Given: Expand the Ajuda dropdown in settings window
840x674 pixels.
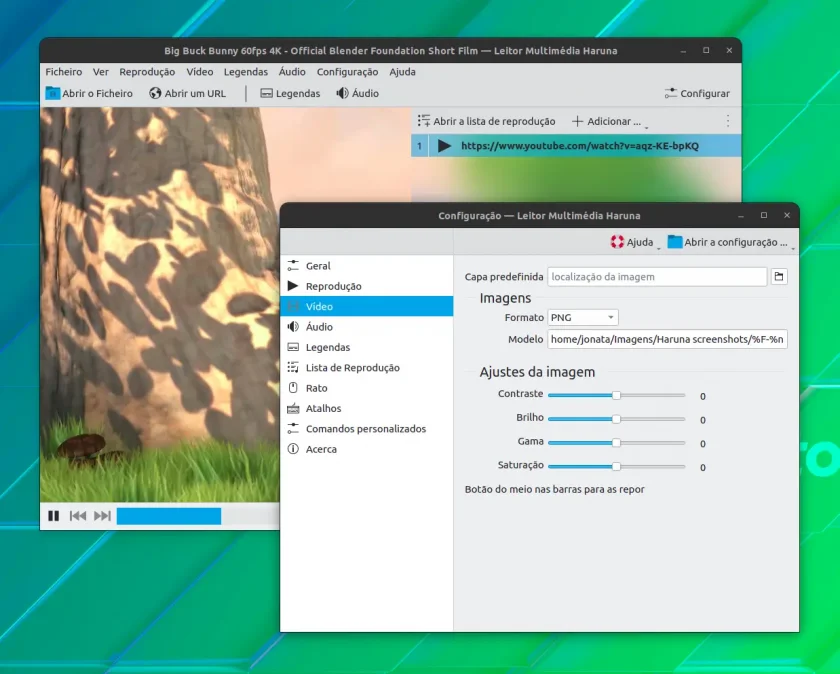Looking at the screenshot, I should click(634, 242).
